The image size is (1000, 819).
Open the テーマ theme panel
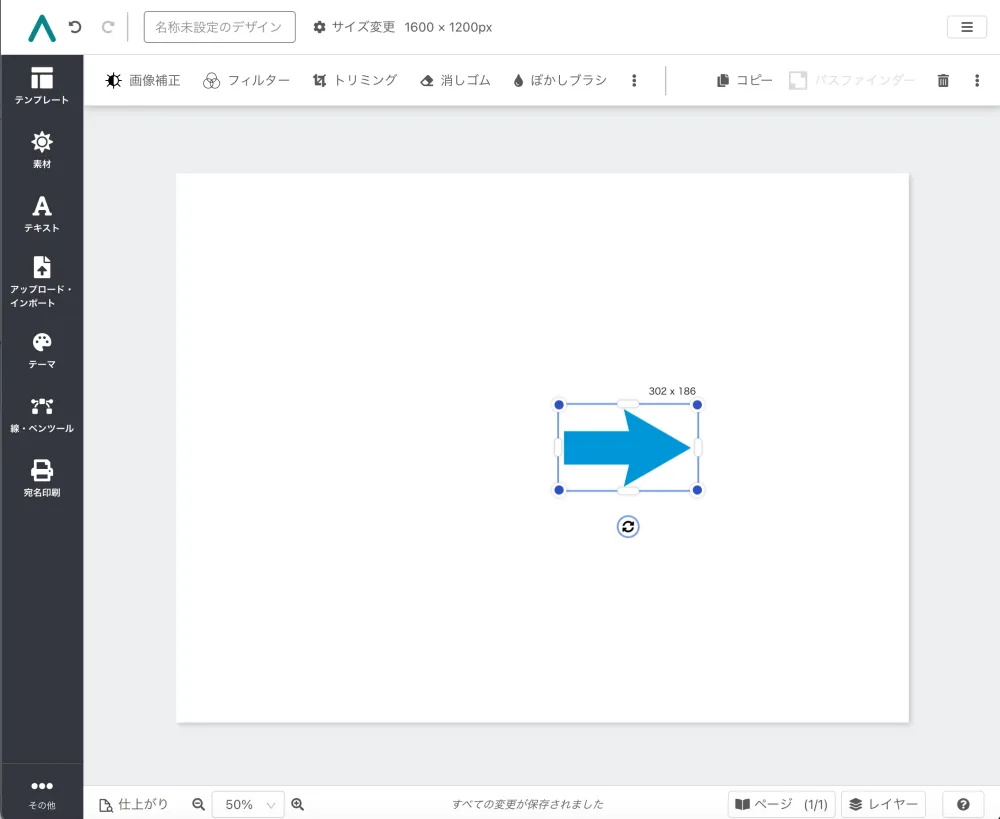point(41,349)
